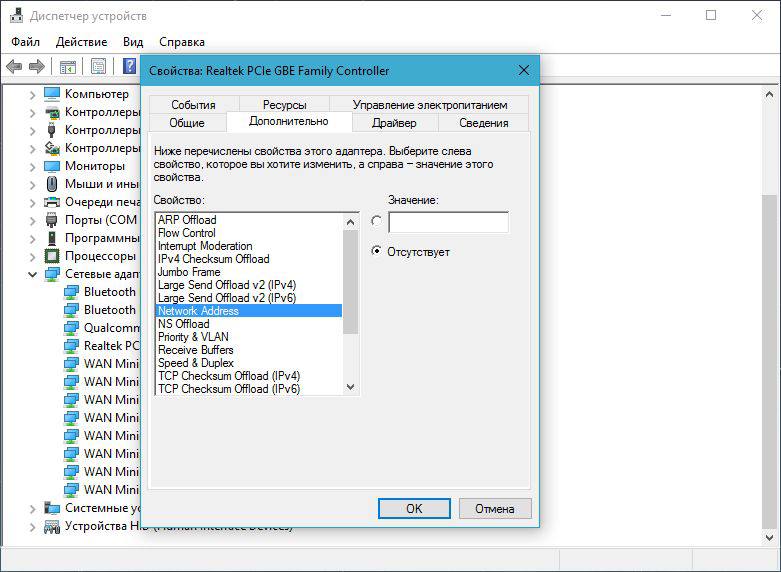
Task: Expand the Системные устройства tree node
Action: [32, 508]
